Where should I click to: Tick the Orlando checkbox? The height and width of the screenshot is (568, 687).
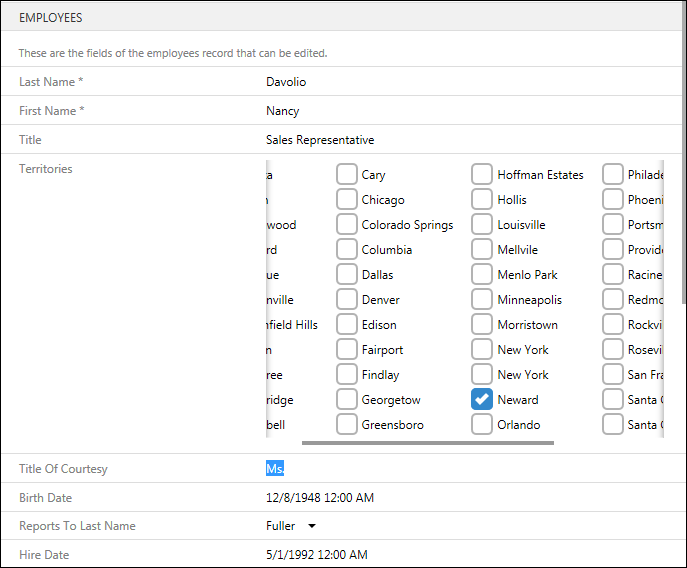coord(482,425)
